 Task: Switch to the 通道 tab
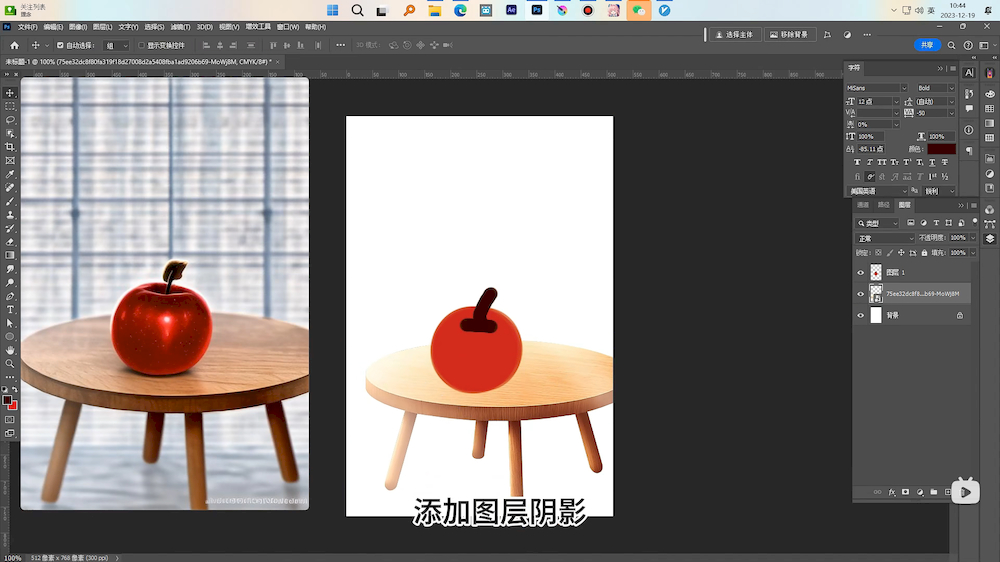(863, 205)
